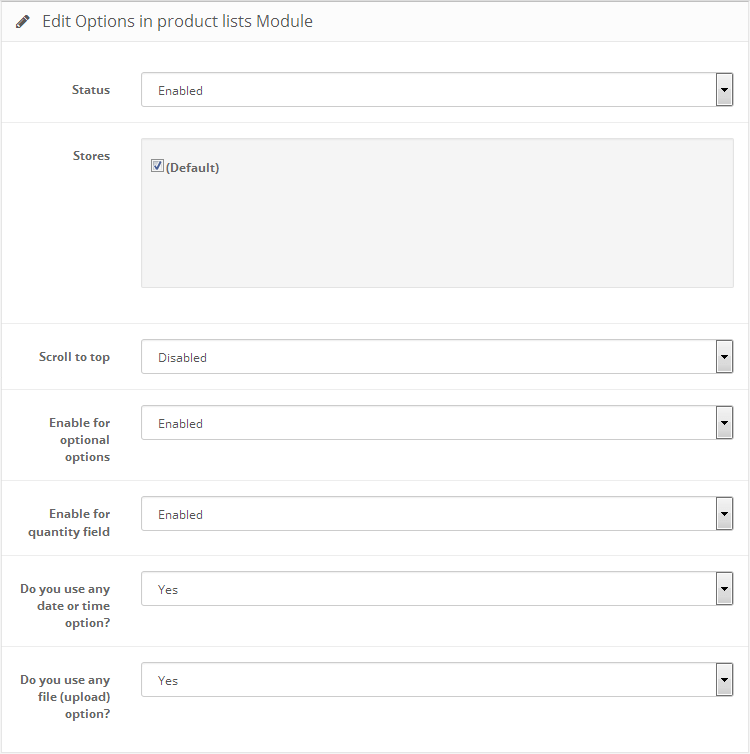Click the Edit Options in product lists heading
Image resolution: width=750 pixels, height=754 pixels.
point(177,22)
